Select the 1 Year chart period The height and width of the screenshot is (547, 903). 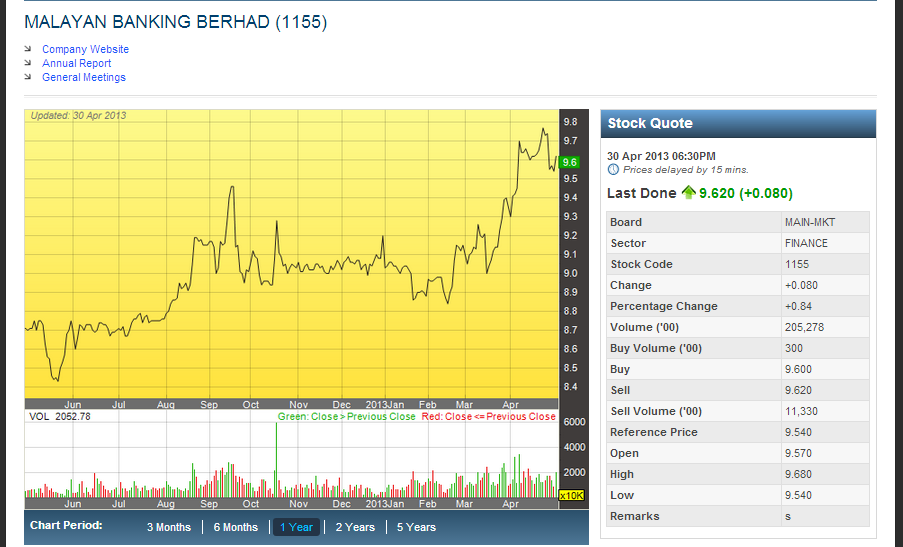[x=296, y=527]
